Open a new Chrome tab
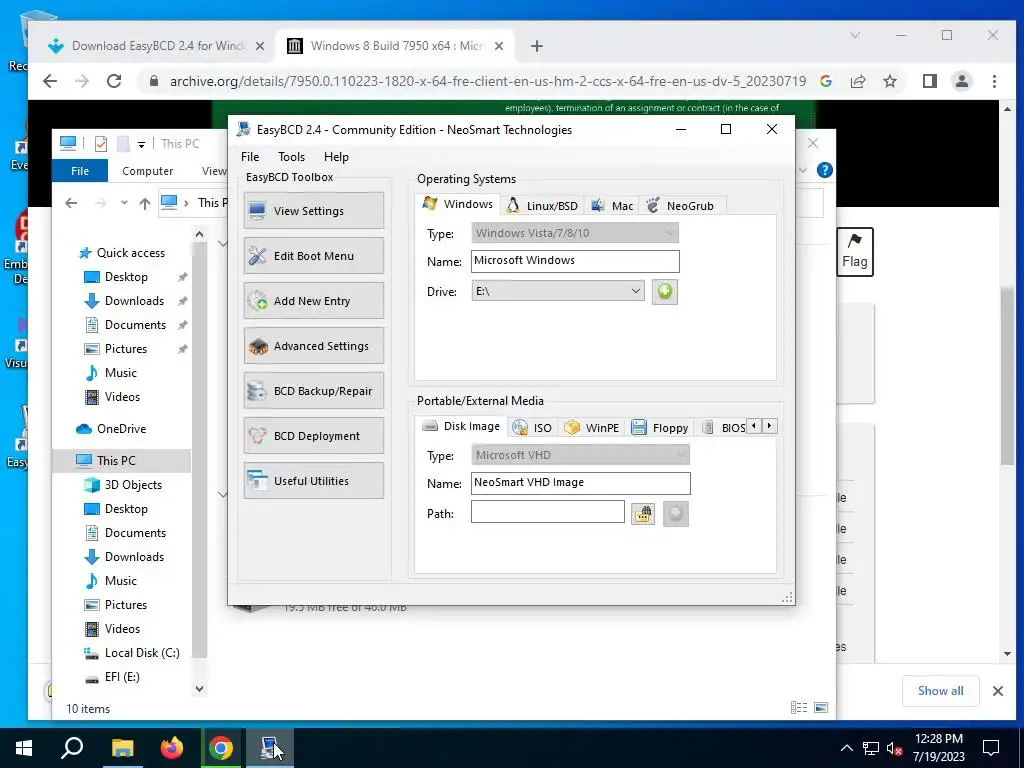Viewport: 1024px width, 768px height. [x=537, y=46]
